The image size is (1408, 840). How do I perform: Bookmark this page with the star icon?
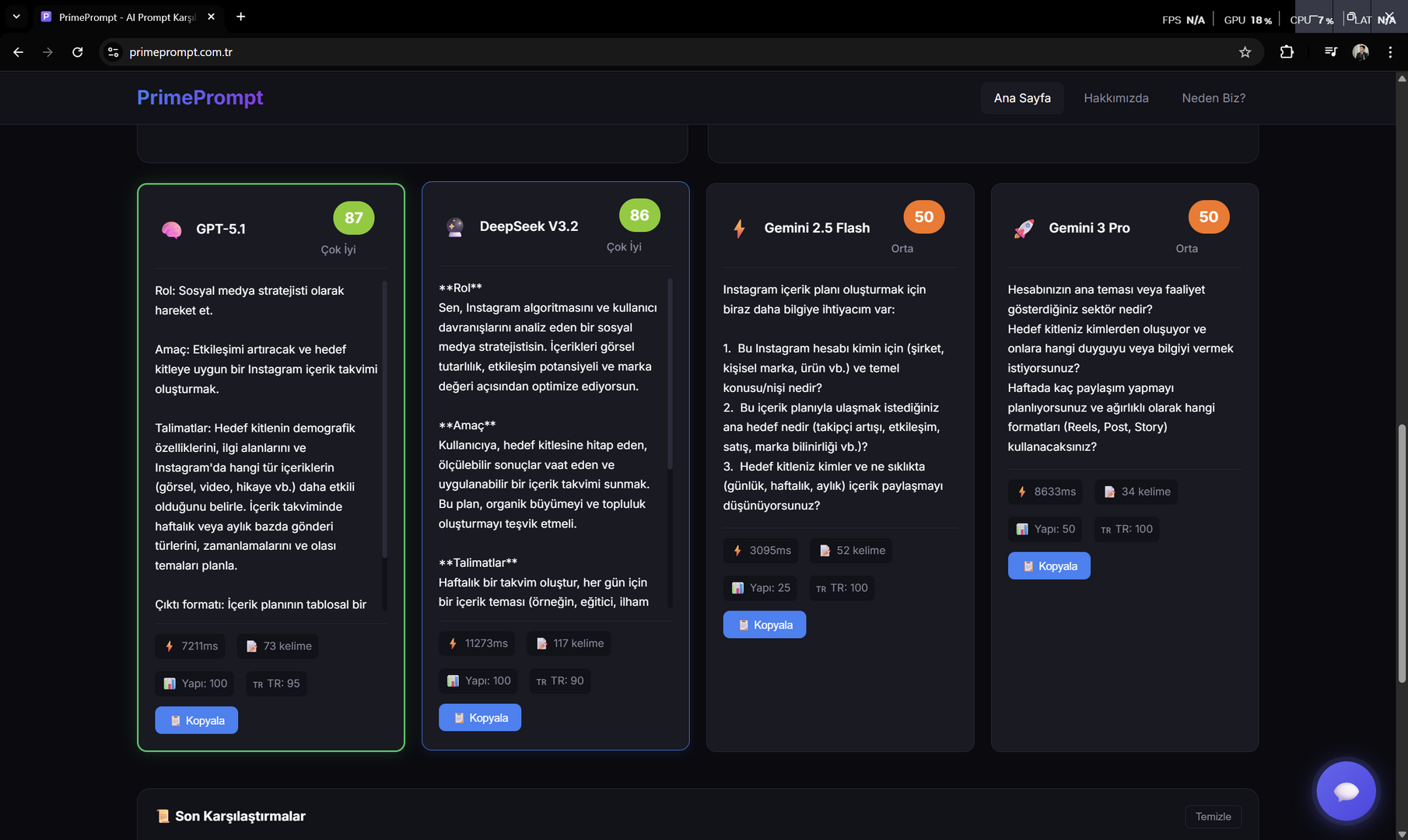(1245, 52)
